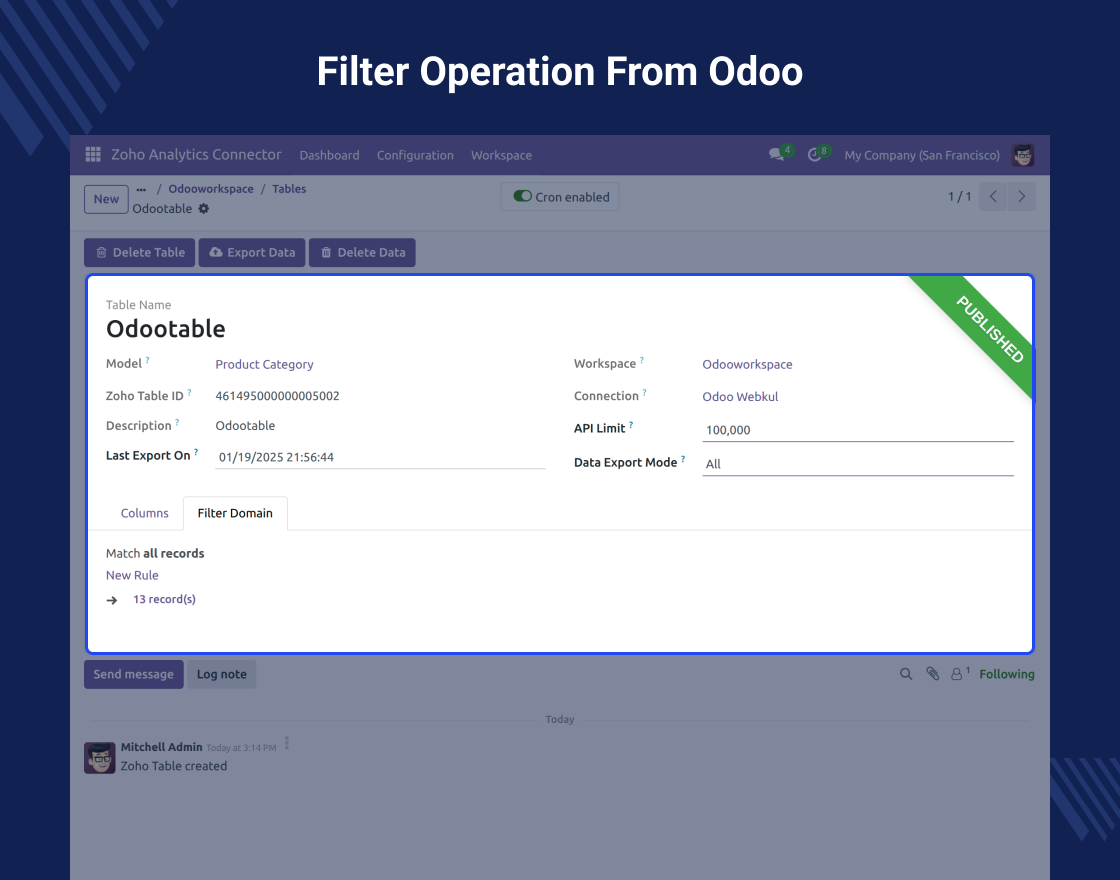Image resolution: width=1120 pixels, height=880 pixels.
Task: Click Zoho Table created message text
Action: tap(174, 766)
